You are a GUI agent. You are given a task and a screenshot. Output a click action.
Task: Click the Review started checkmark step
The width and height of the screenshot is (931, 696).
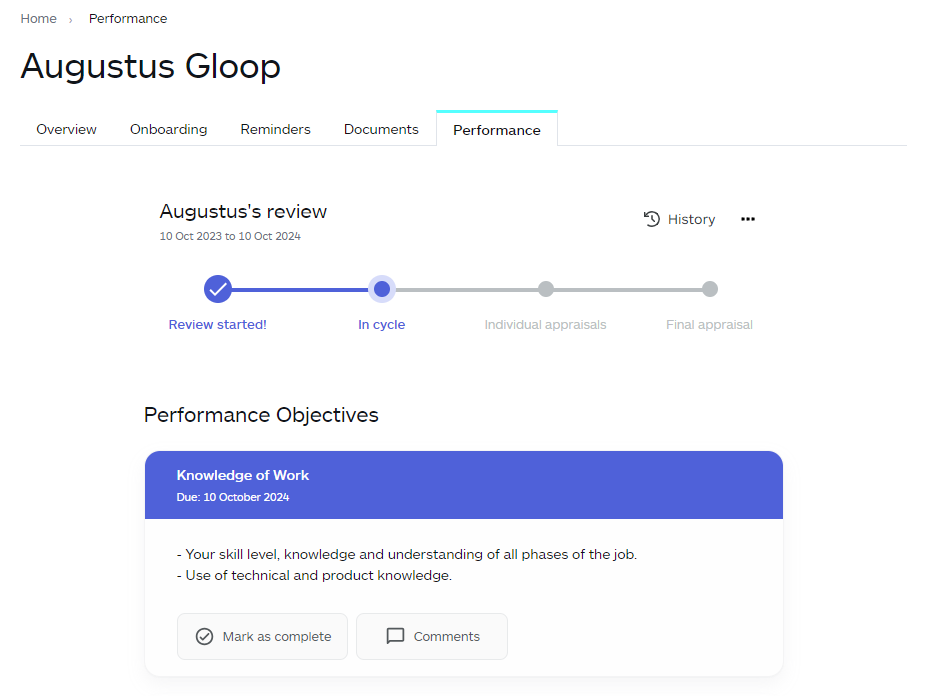pyautogui.click(x=218, y=289)
